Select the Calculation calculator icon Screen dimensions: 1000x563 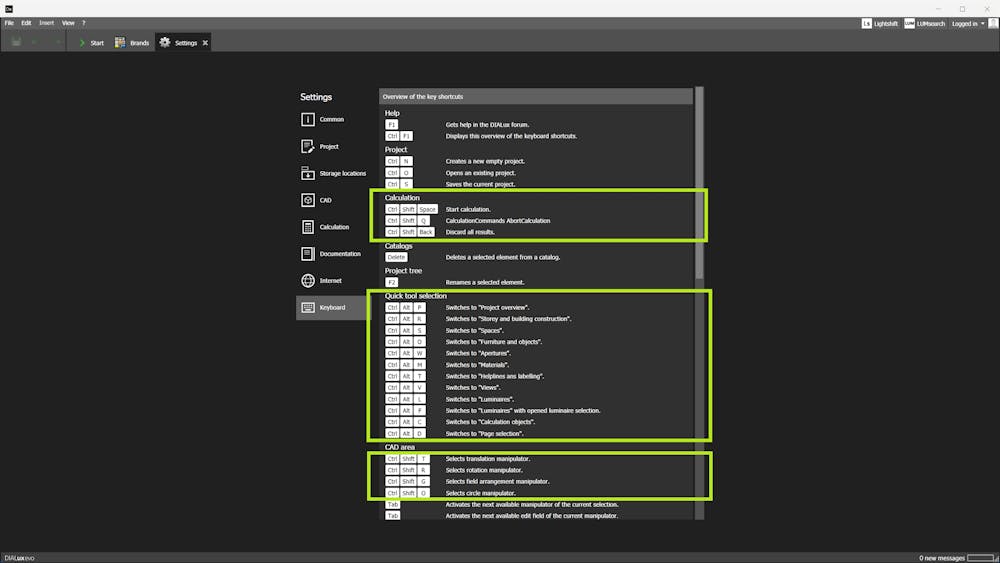[x=307, y=226]
